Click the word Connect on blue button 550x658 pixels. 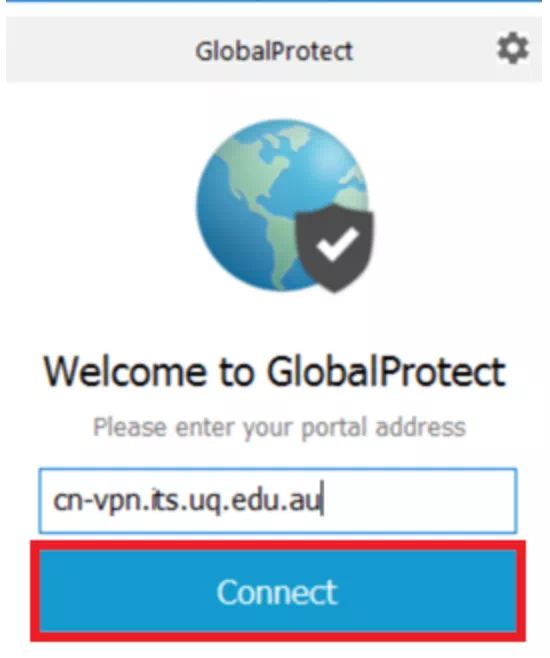click(x=277, y=592)
